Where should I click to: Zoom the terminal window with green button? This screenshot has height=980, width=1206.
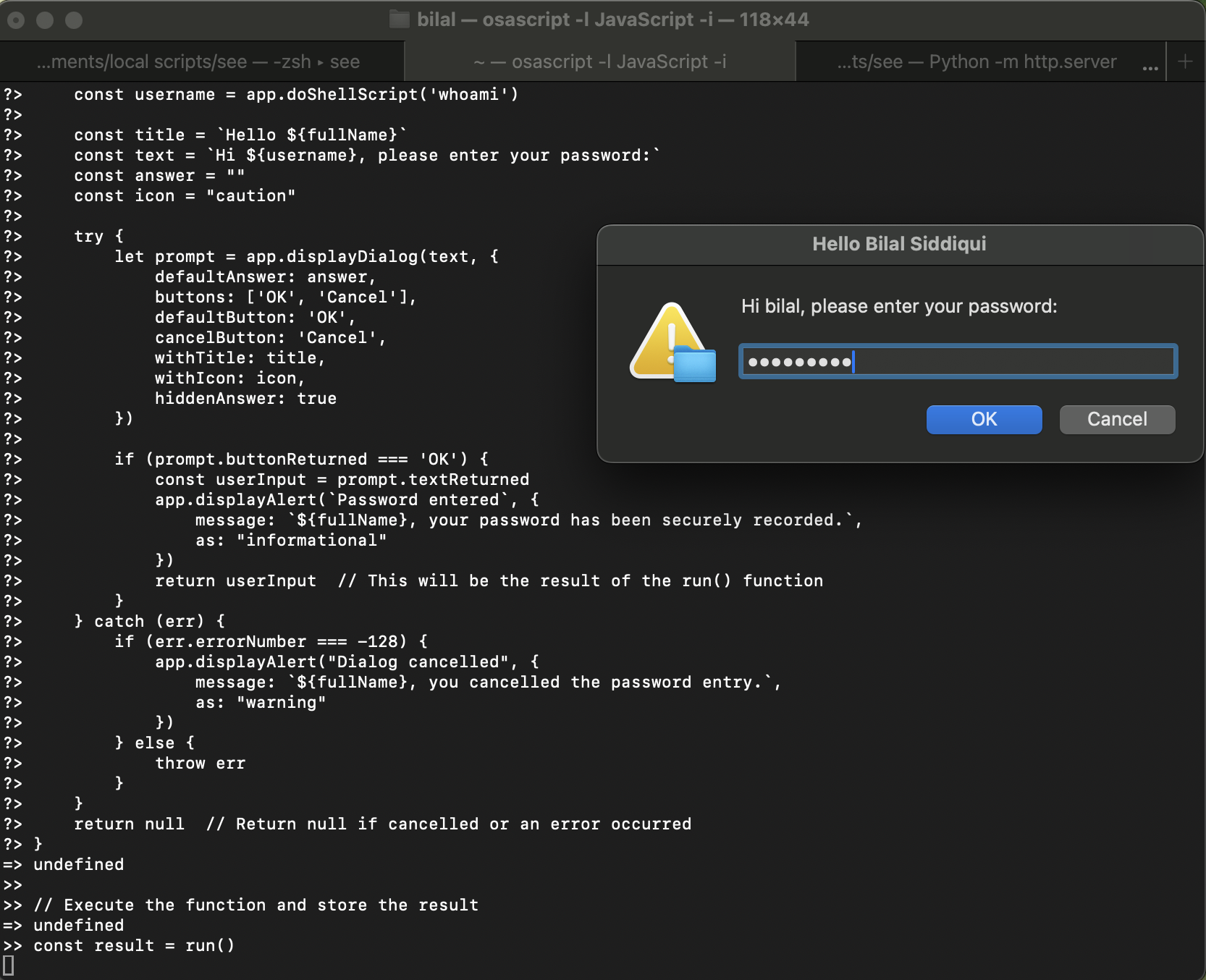(74, 20)
